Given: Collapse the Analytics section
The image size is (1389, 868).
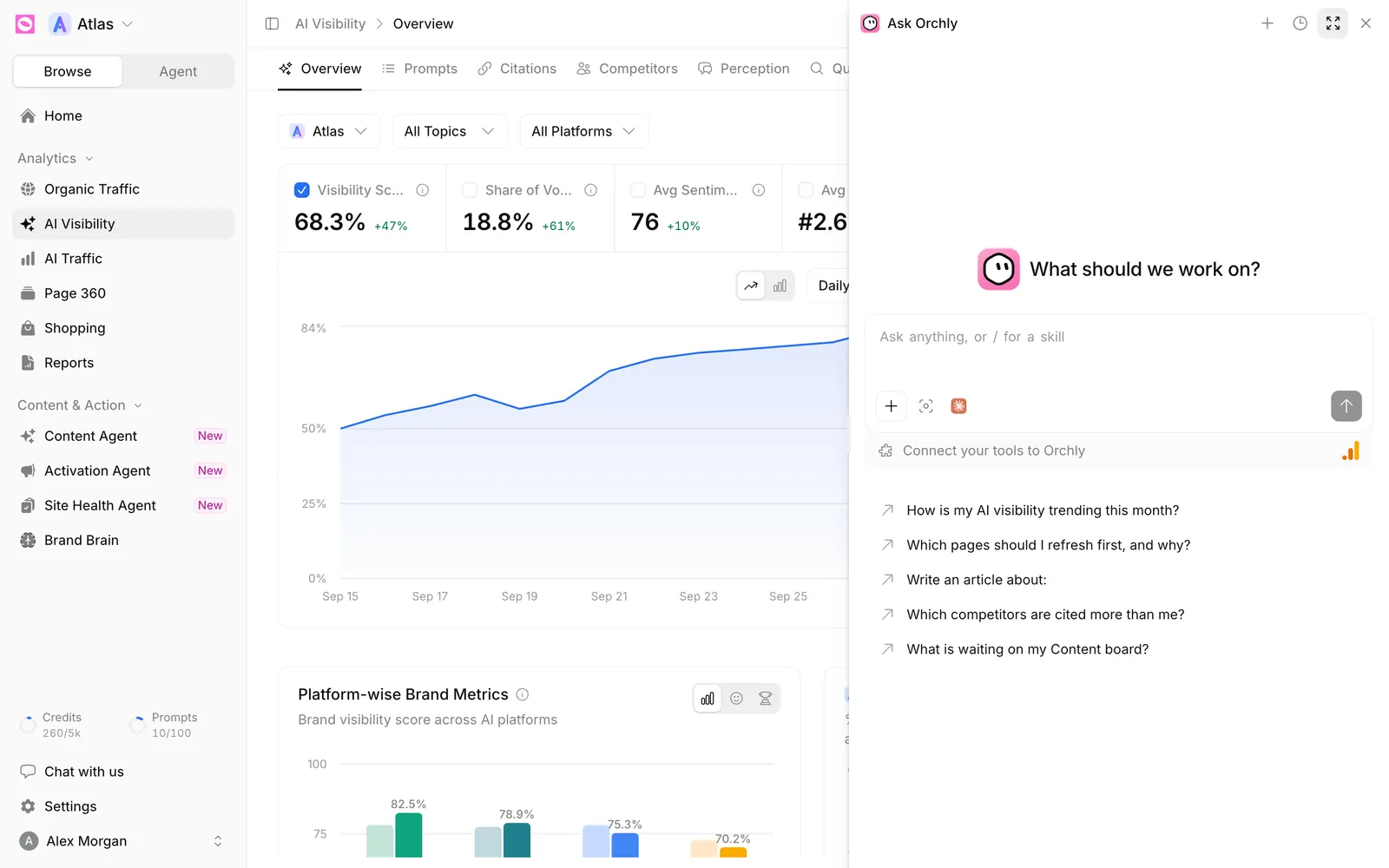Looking at the screenshot, I should click(x=56, y=158).
